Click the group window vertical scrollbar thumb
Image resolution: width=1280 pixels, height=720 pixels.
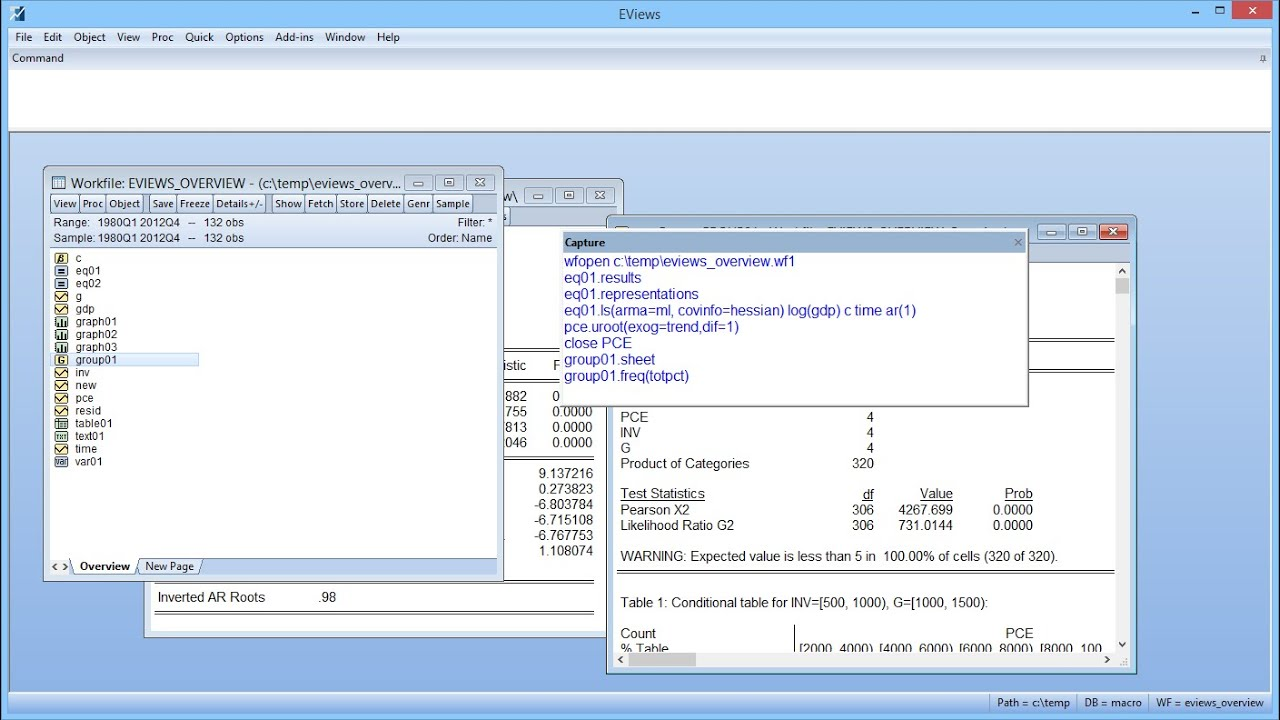coord(1122,286)
